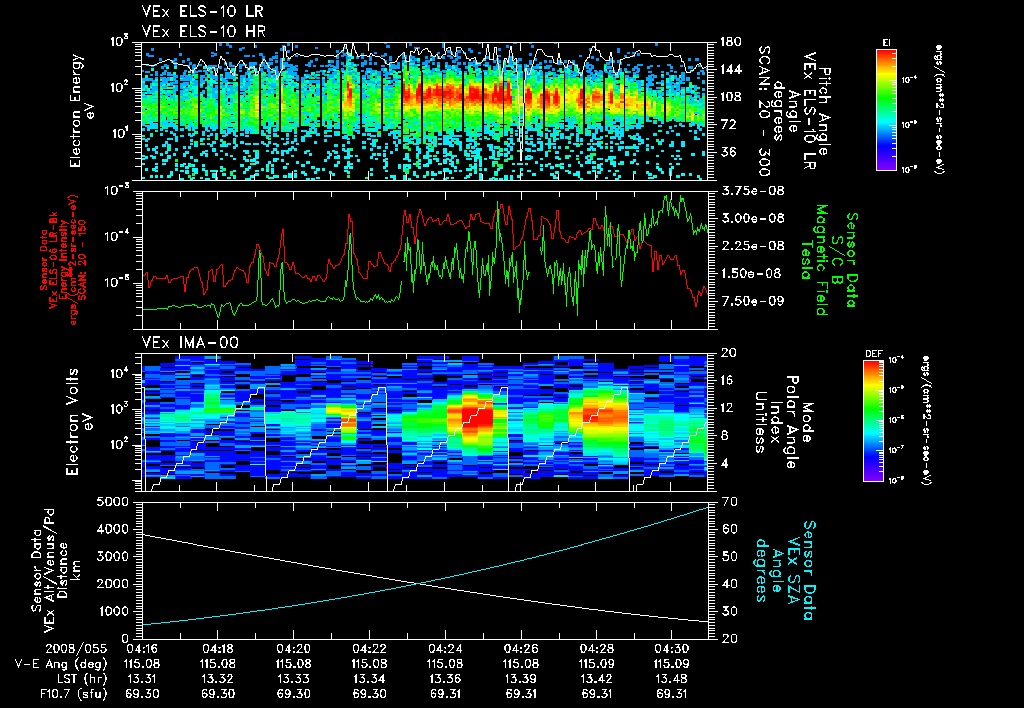Click the 04:28 time label

click(x=597, y=649)
